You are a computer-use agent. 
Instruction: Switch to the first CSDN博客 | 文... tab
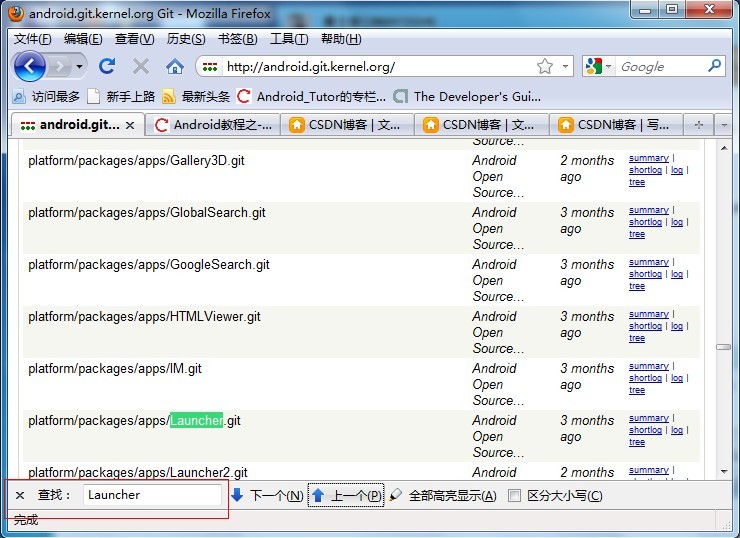coord(347,125)
